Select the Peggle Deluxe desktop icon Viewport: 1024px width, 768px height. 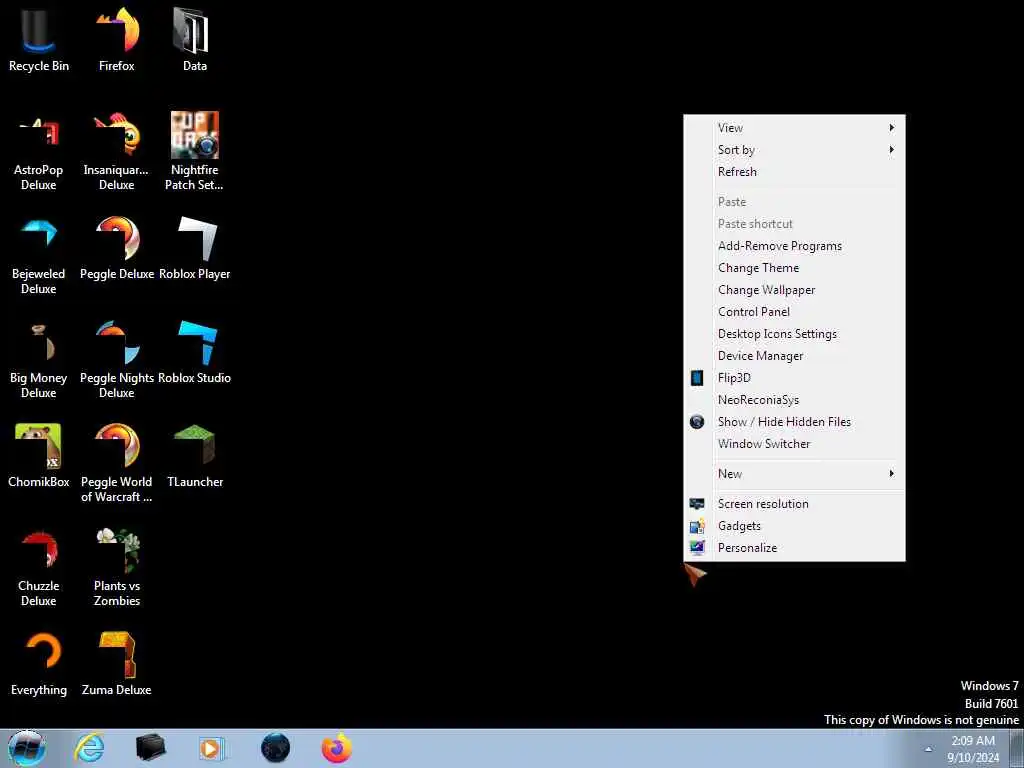click(117, 248)
